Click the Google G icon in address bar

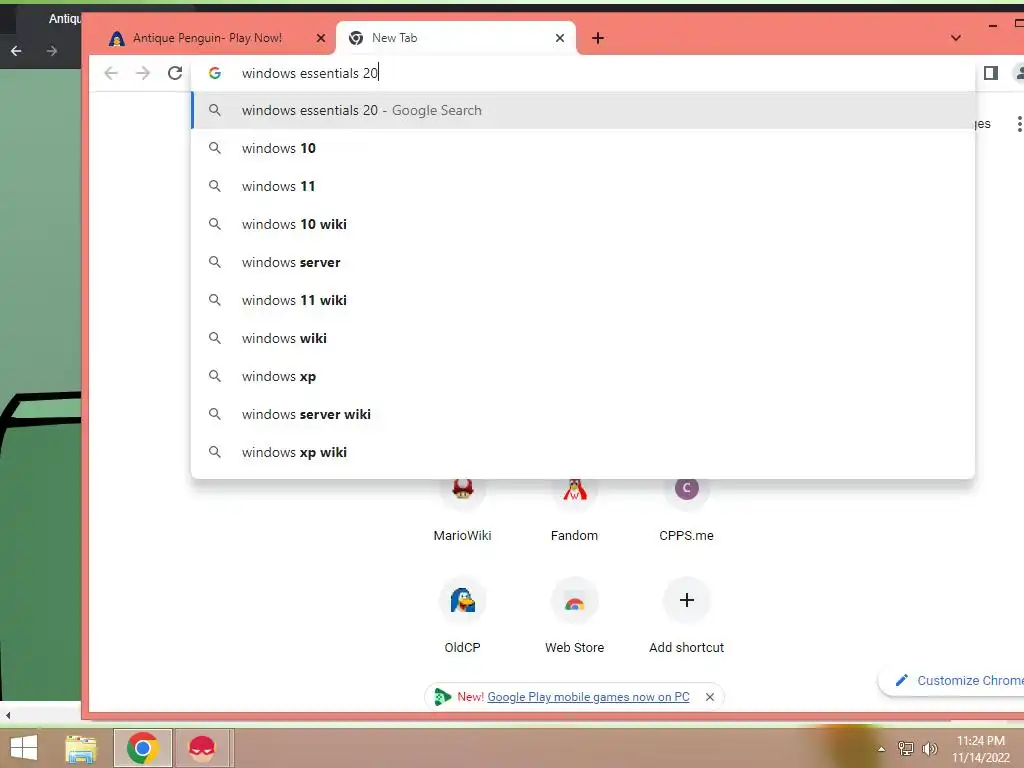click(215, 73)
